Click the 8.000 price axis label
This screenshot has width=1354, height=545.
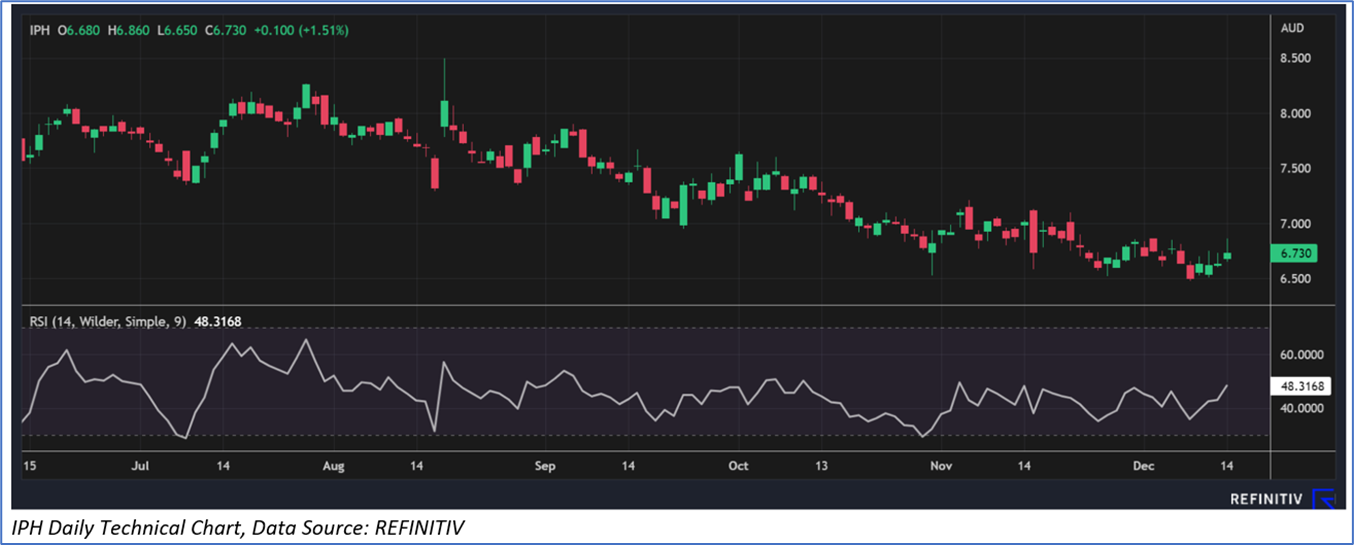[x=1295, y=114]
